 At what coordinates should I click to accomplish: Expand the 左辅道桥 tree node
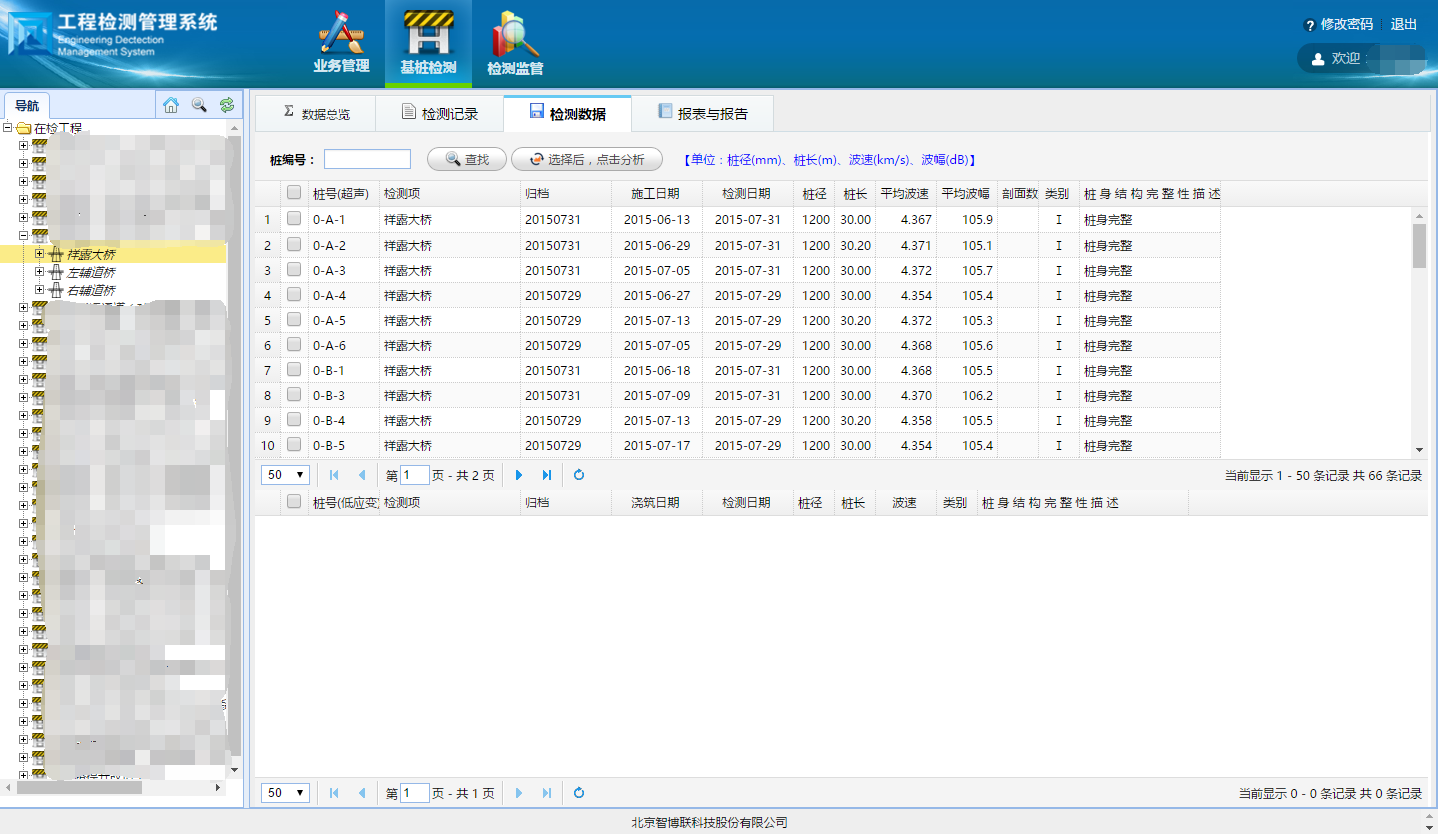tap(40, 271)
